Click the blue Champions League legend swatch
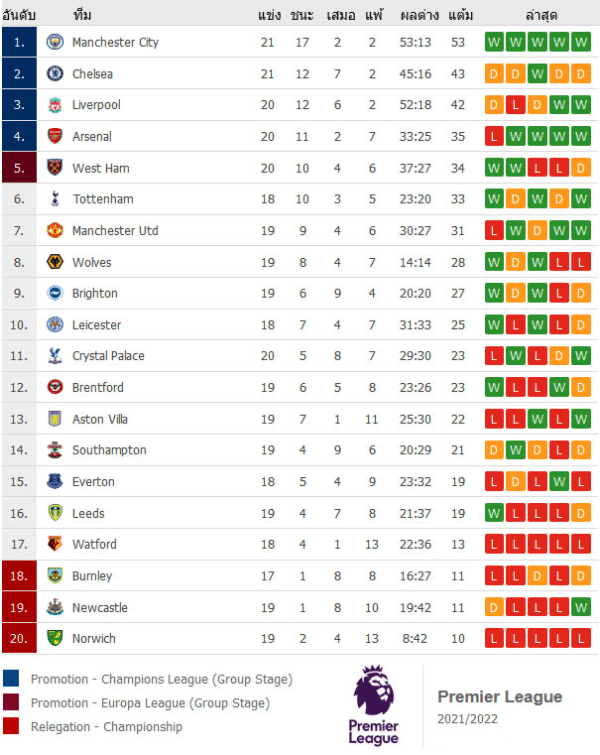 point(12,679)
